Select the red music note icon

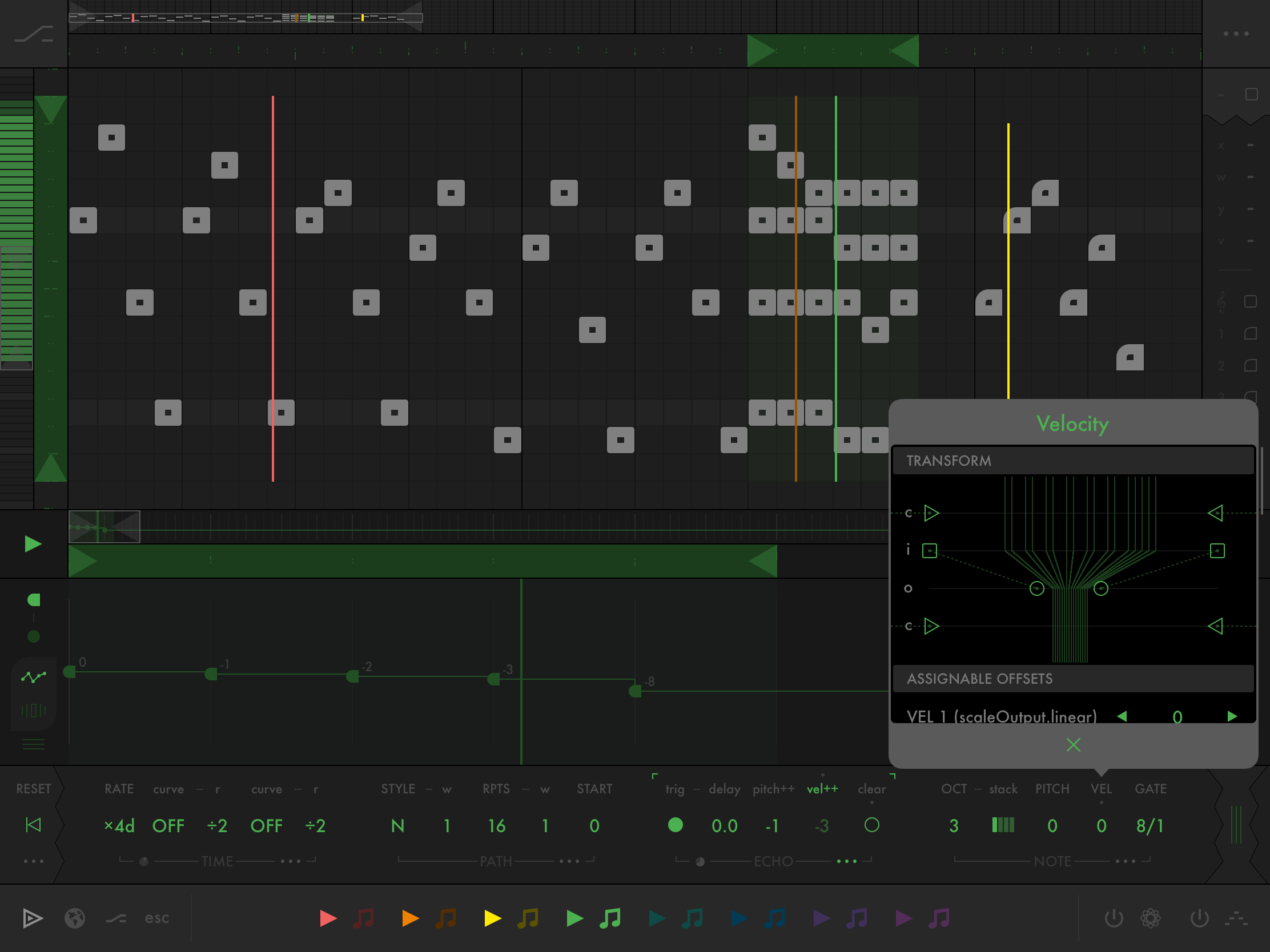click(363, 918)
